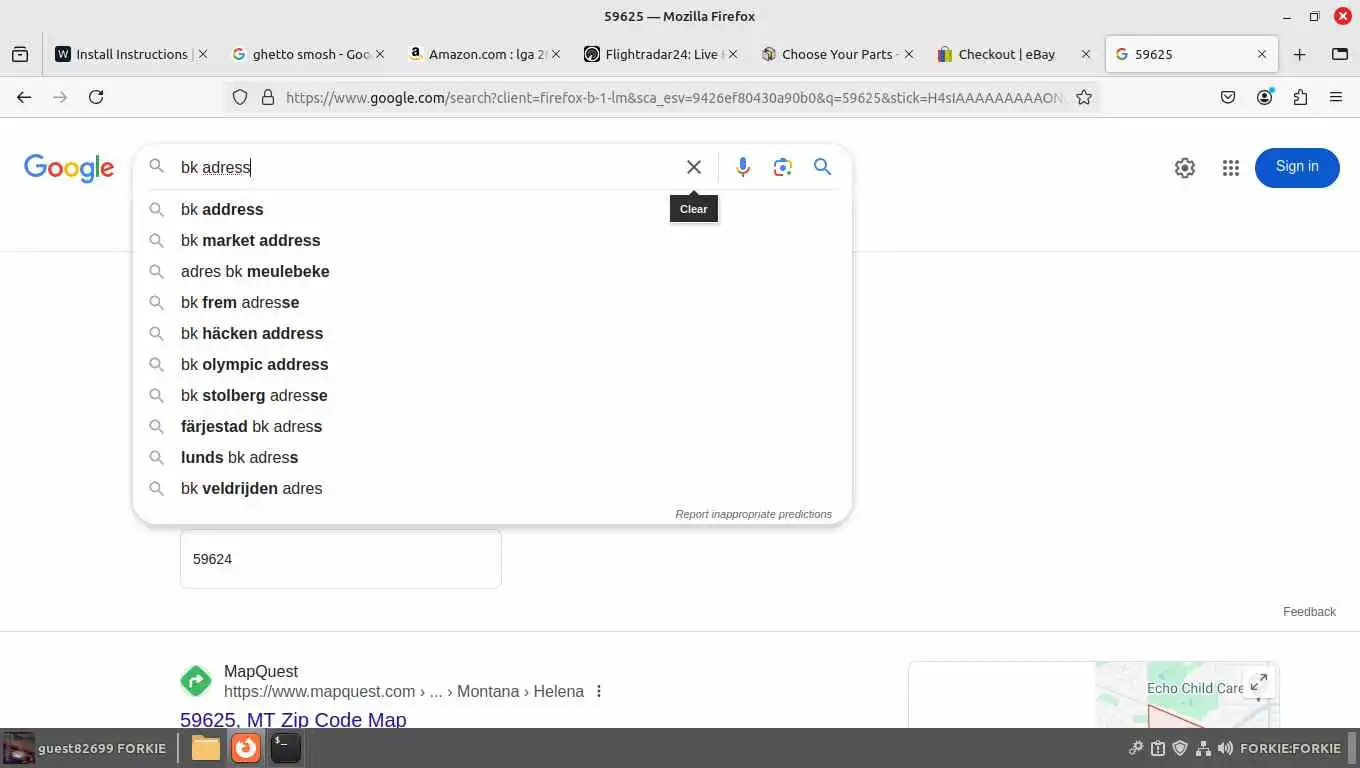Click the Firefox View icon
The width and height of the screenshot is (1360, 768).
tap(20, 54)
